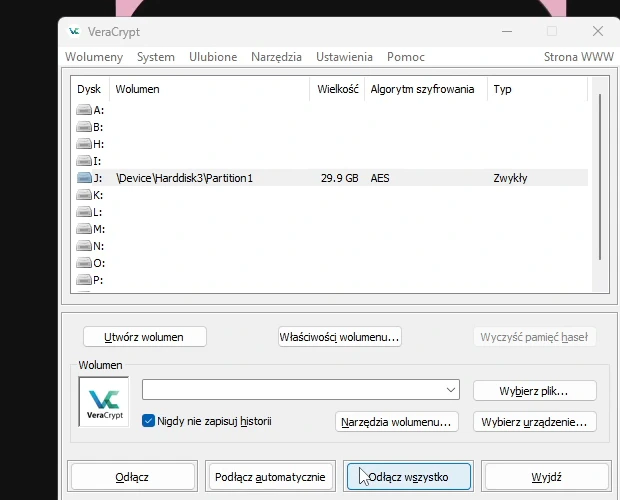Select mounted drive J: icon

coord(84,178)
